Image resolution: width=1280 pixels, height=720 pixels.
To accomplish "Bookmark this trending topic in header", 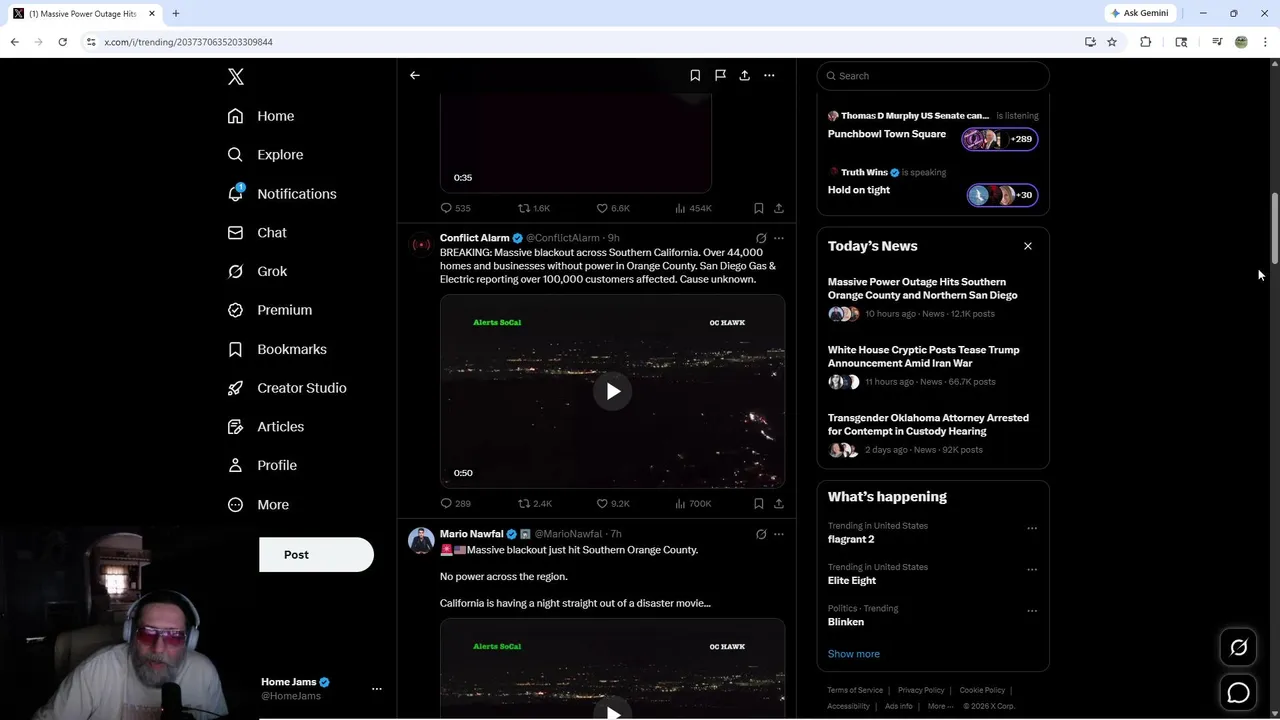I will pyautogui.click(x=695, y=75).
